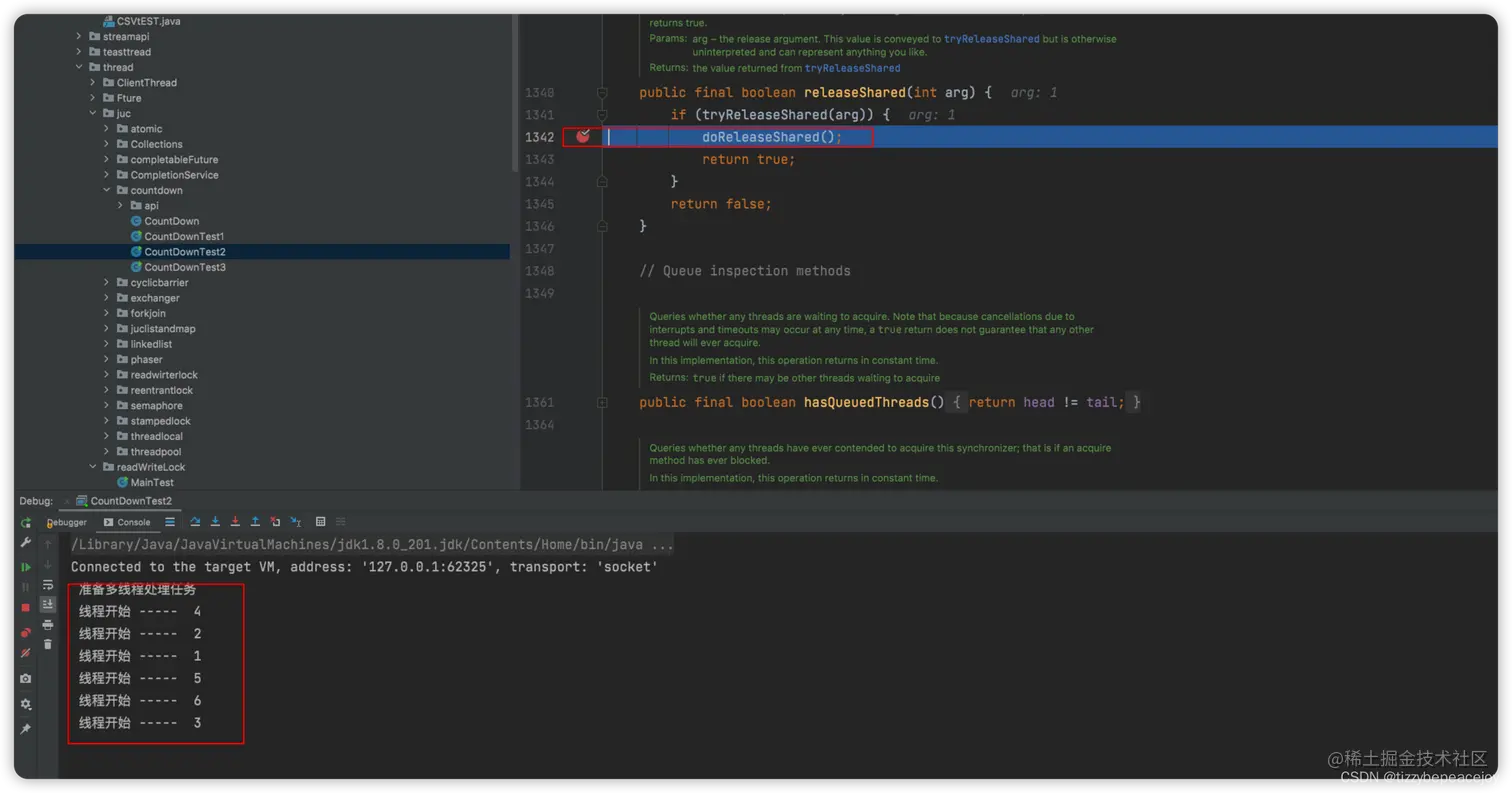Take a thread dump with the camera icon
The width and height of the screenshot is (1512, 793).
tap(26, 678)
